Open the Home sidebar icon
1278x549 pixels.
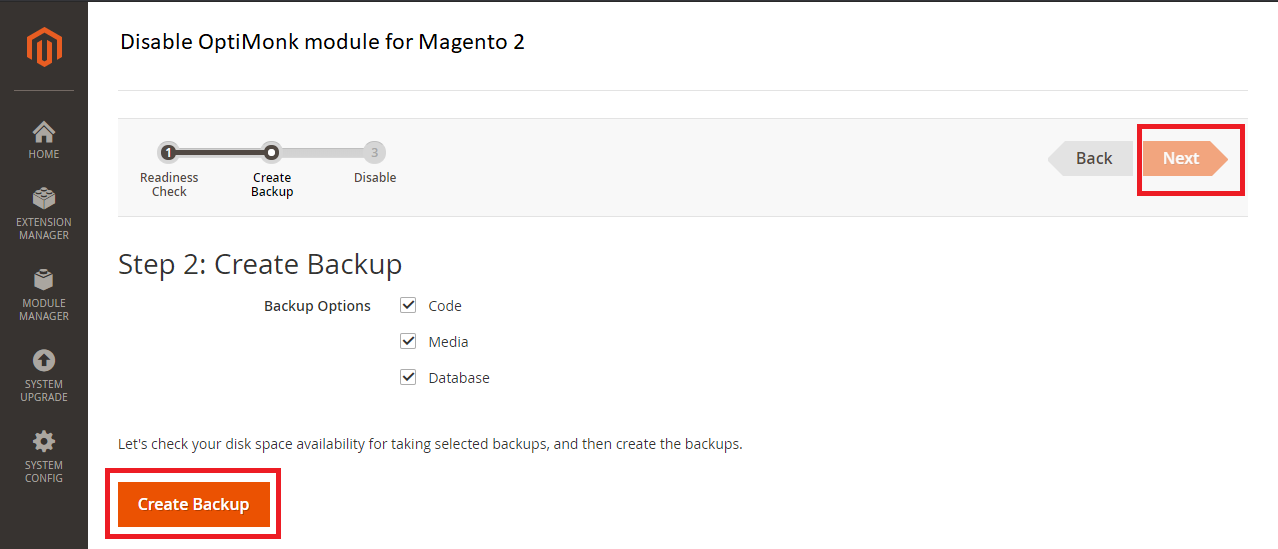[44, 132]
